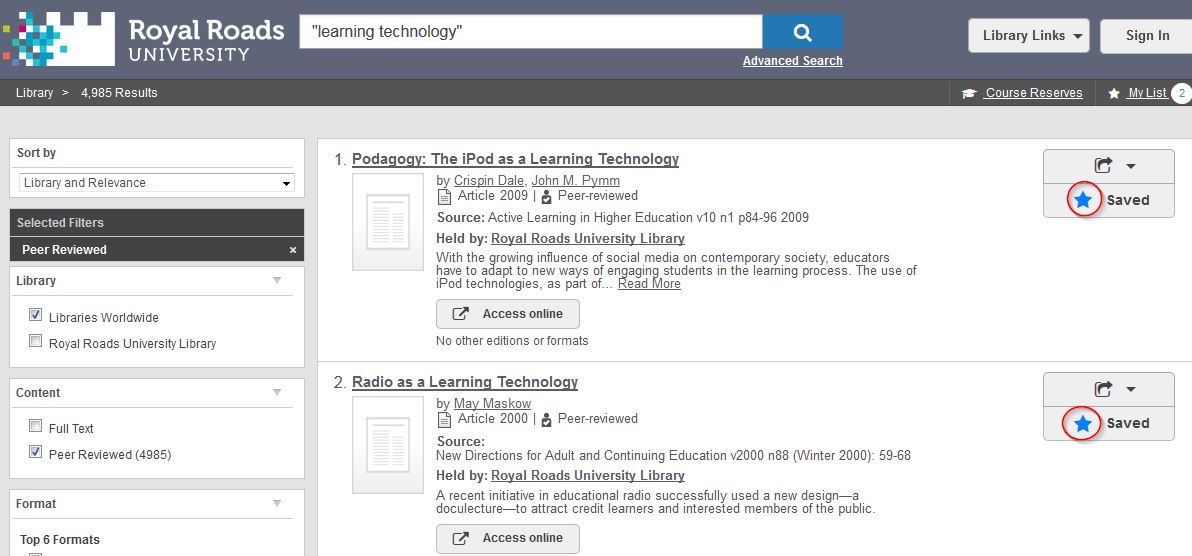Click the Selected Filters header
This screenshot has height=556, width=1192.
pyautogui.click(x=157, y=223)
